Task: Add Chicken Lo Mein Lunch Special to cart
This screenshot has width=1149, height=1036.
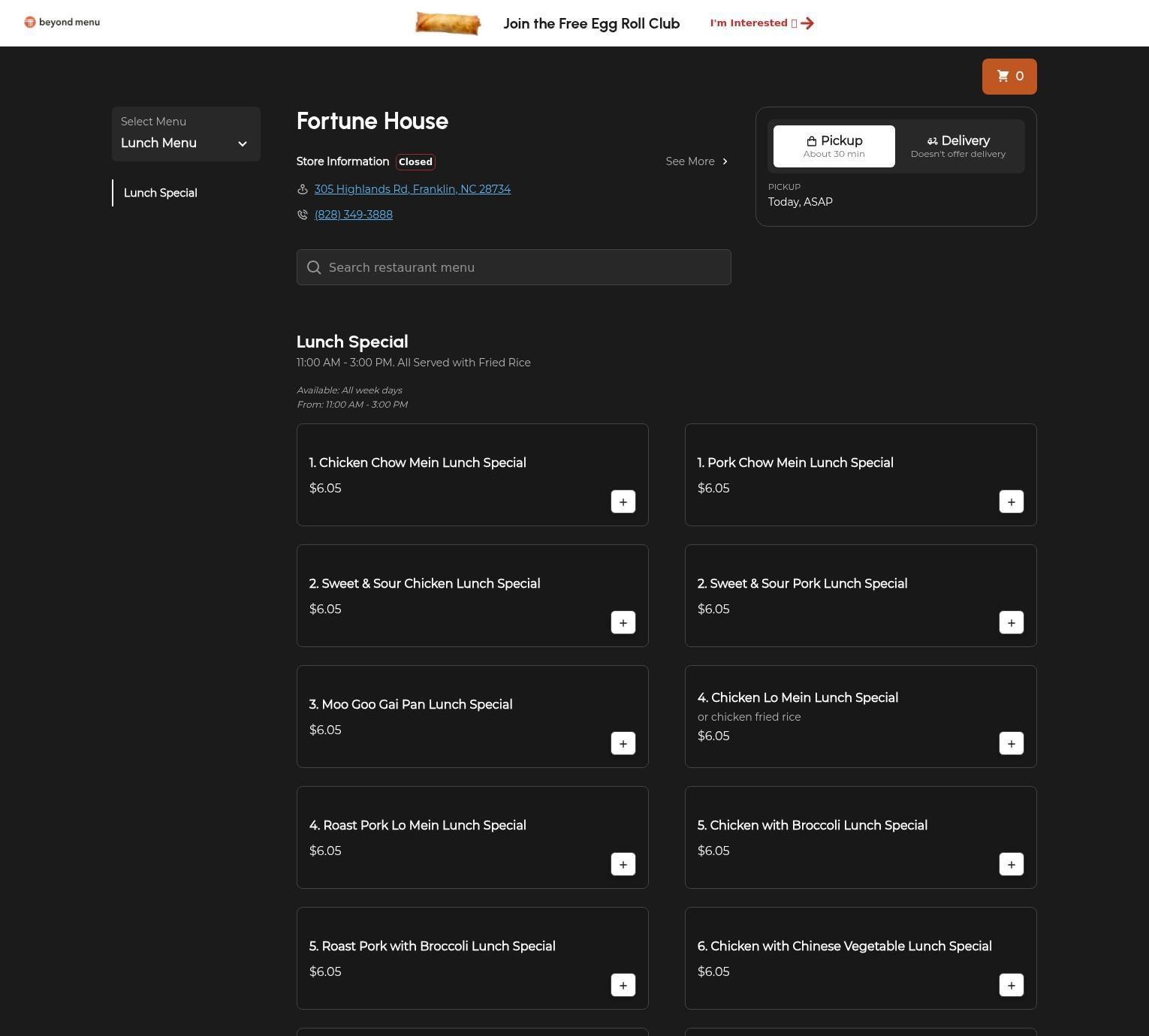Action: point(1011,744)
